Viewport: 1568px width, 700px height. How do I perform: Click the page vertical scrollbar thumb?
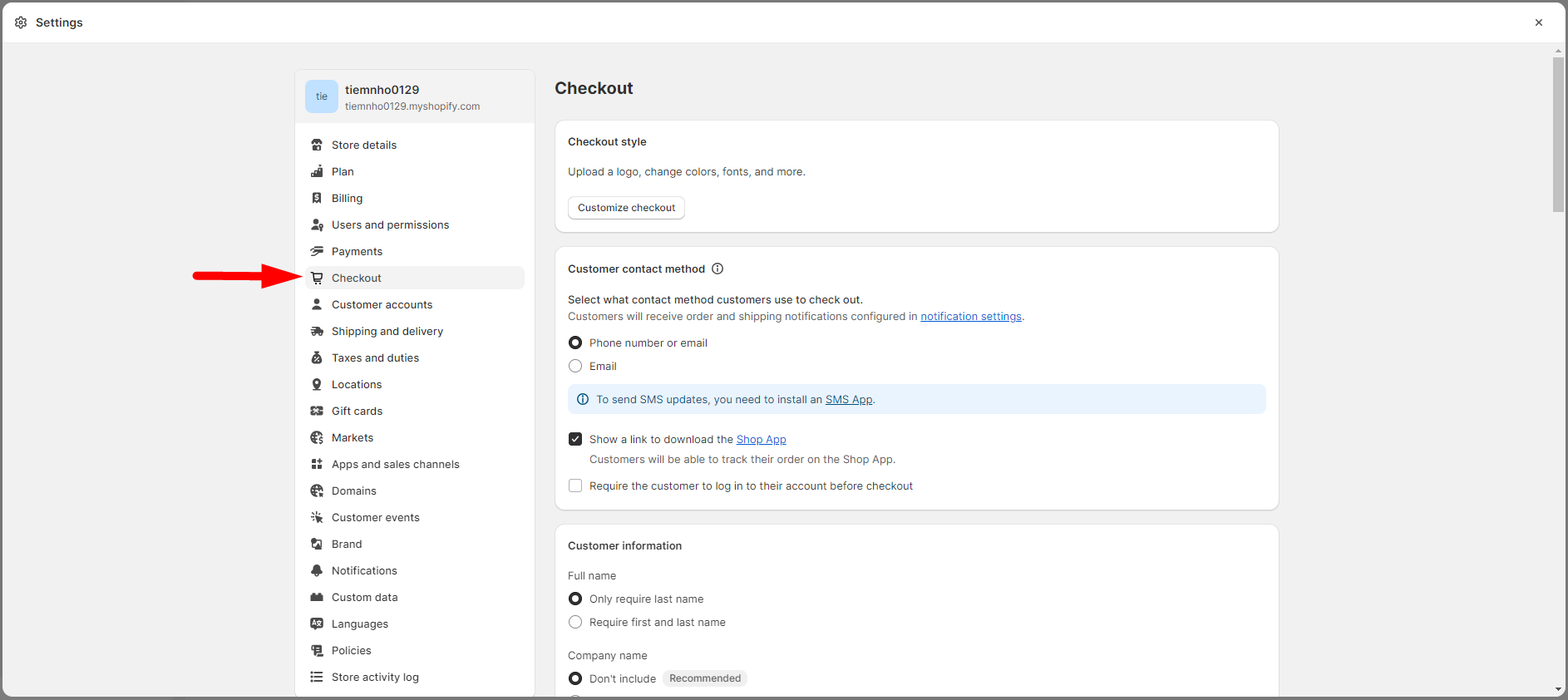tap(1558, 134)
